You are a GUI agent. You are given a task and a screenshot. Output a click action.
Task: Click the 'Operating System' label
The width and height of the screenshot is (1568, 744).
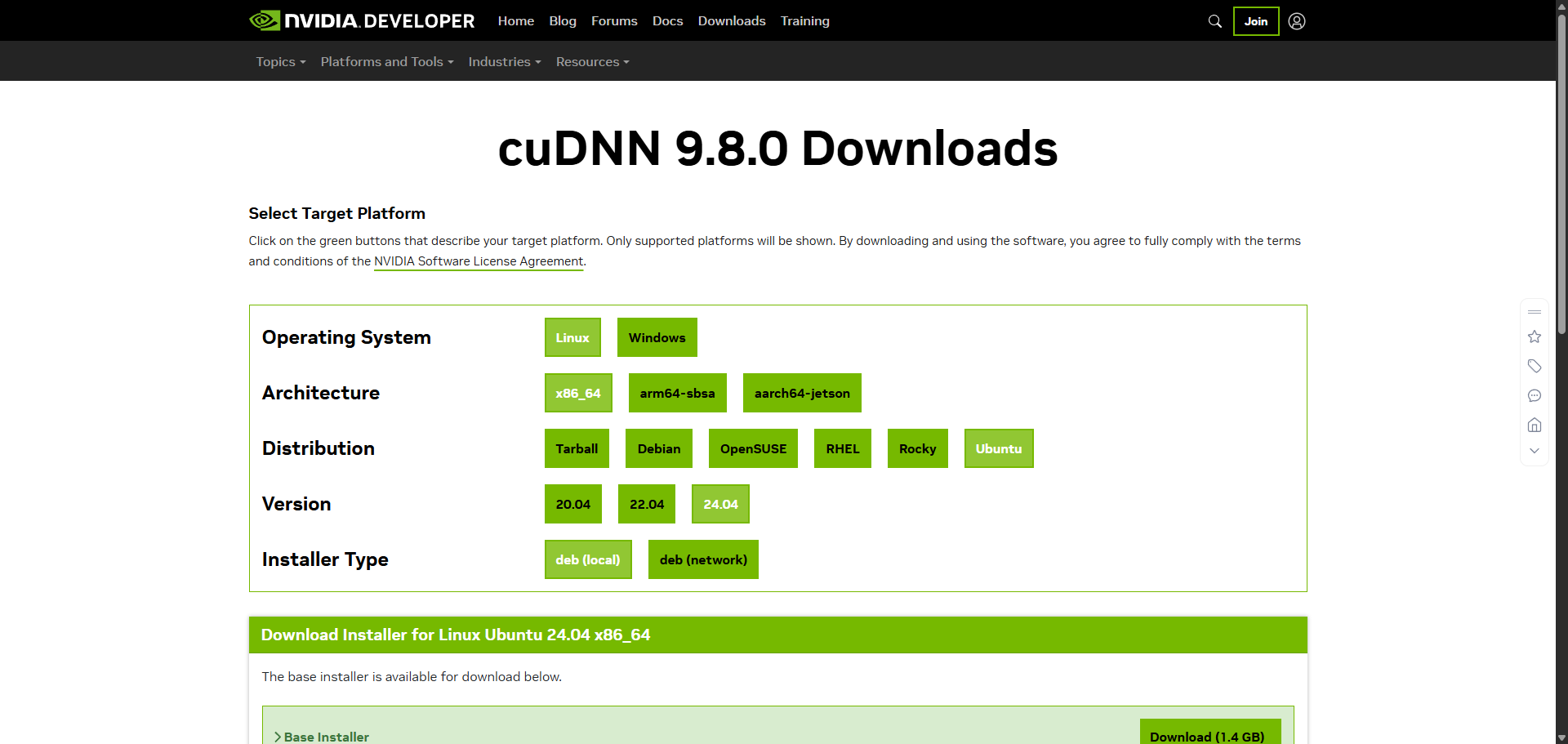(x=346, y=337)
